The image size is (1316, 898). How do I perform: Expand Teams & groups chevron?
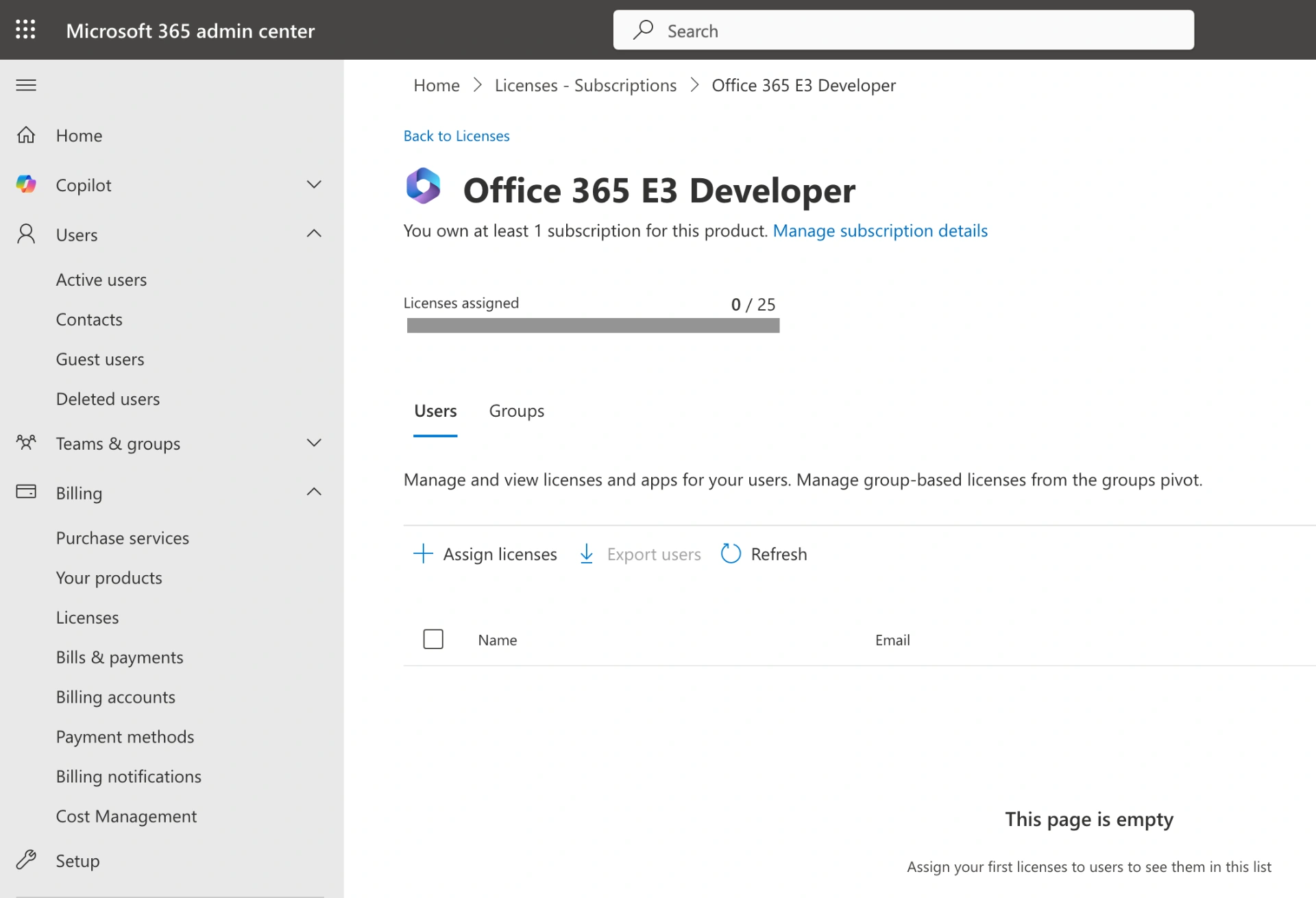tap(314, 443)
